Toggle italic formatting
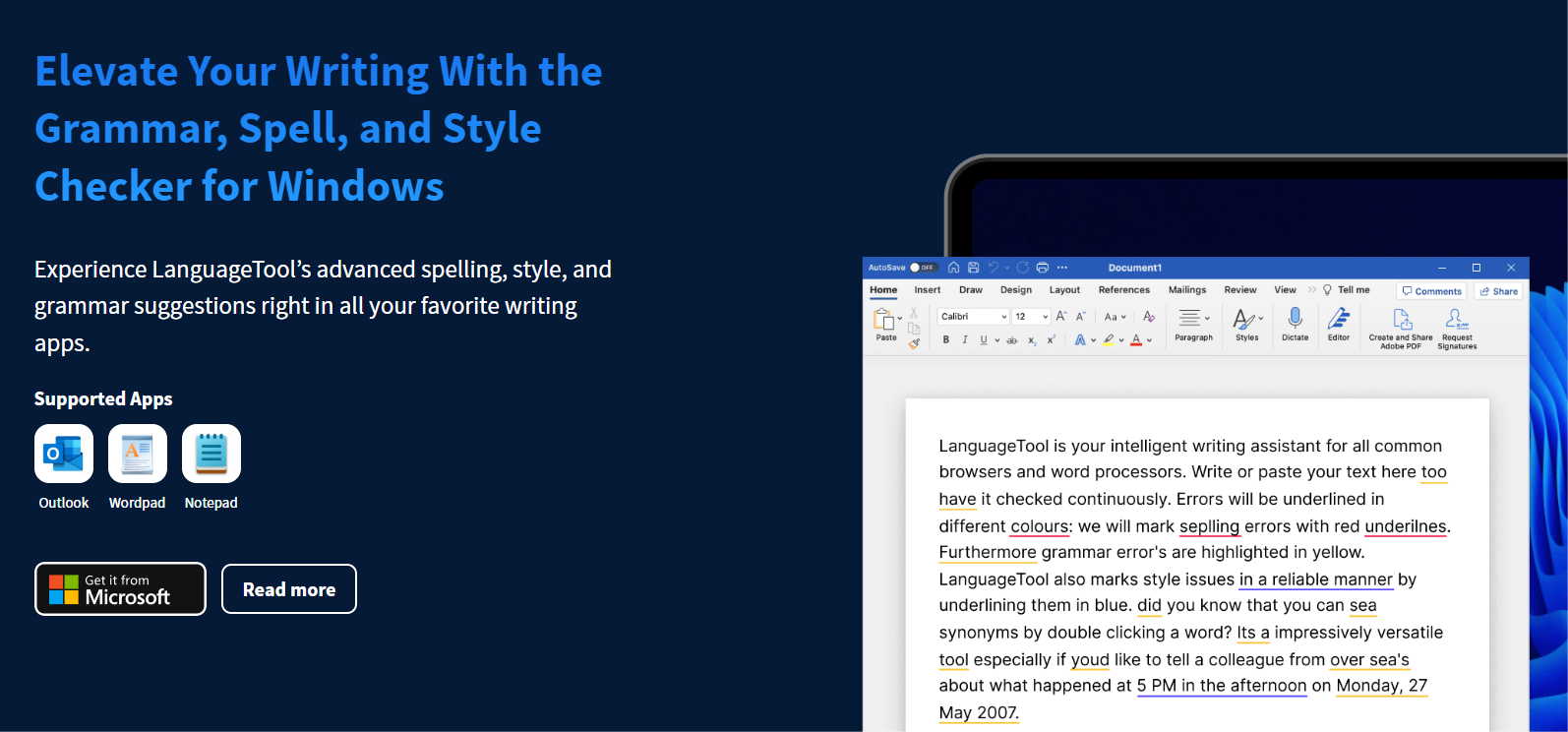Screen dimensions: 1568x732 pos(965,340)
